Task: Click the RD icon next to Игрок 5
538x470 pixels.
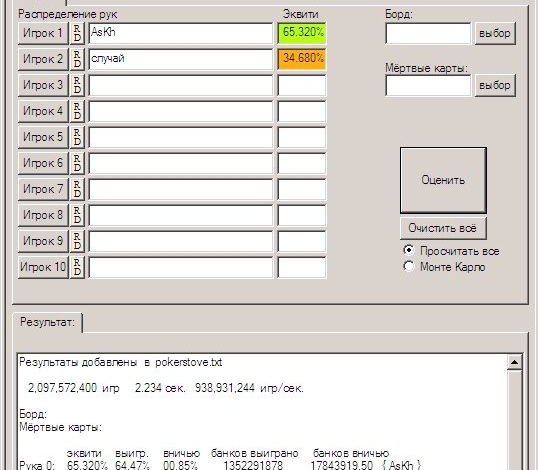Action: [x=77, y=137]
